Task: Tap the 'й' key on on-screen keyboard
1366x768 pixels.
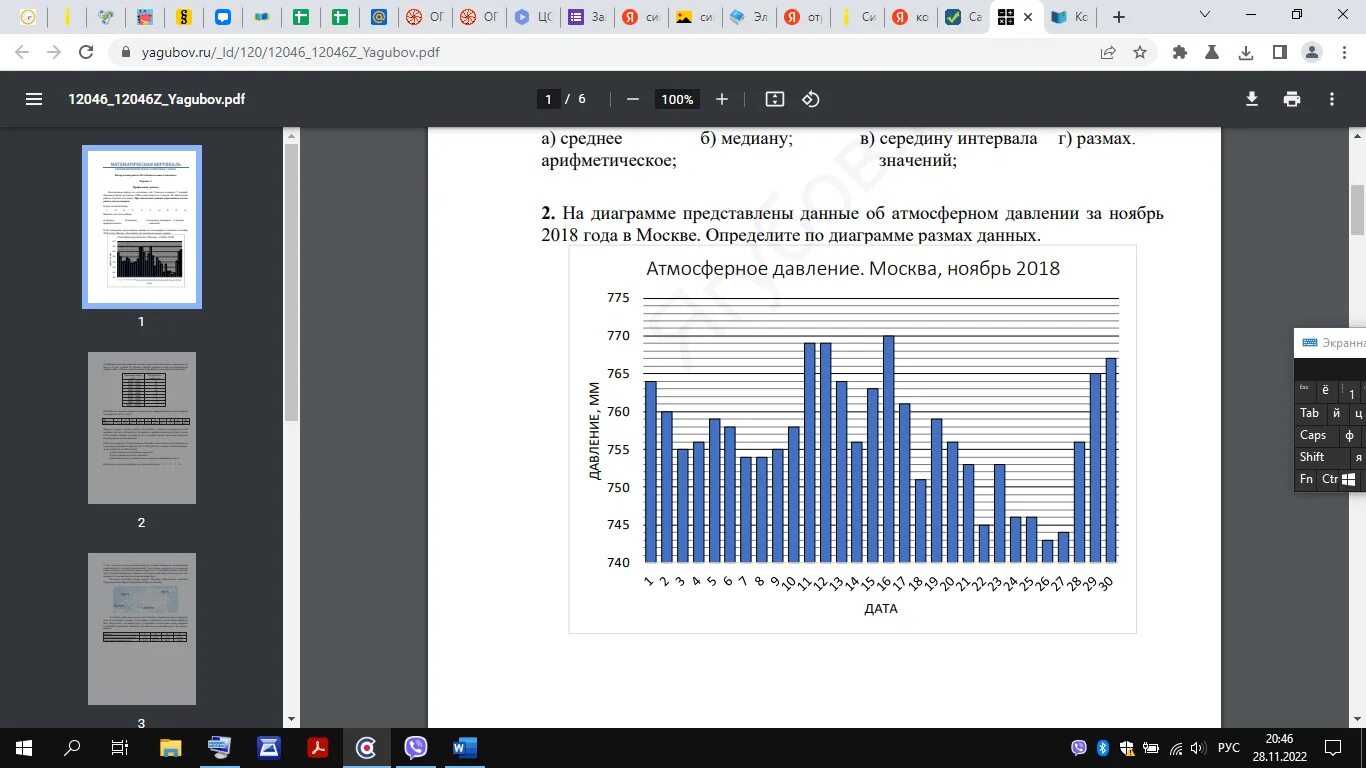Action: coord(1336,413)
